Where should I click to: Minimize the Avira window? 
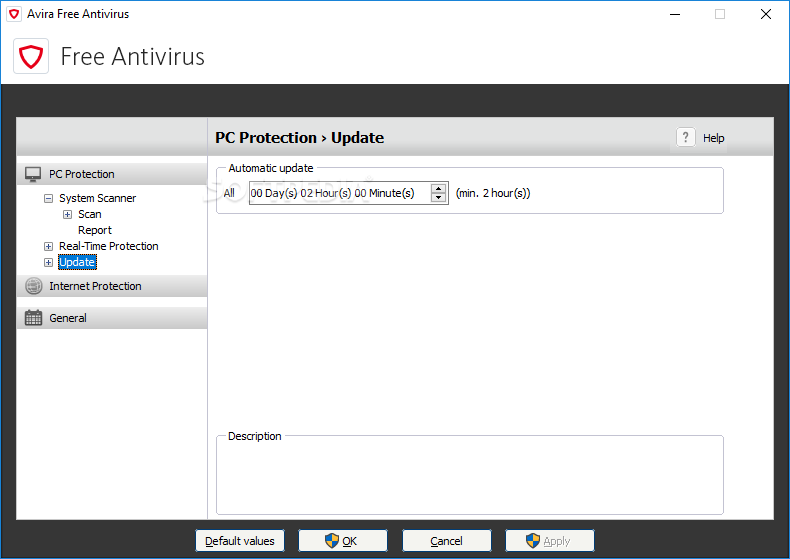click(x=675, y=14)
